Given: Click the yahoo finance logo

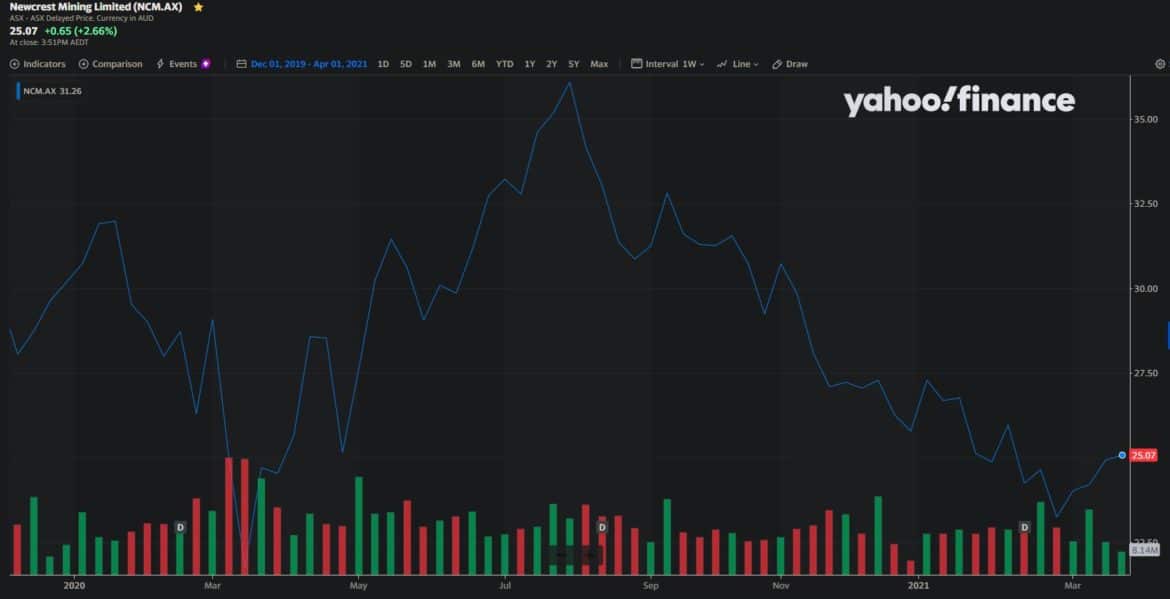Looking at the screenshot, I should [958, 100].
